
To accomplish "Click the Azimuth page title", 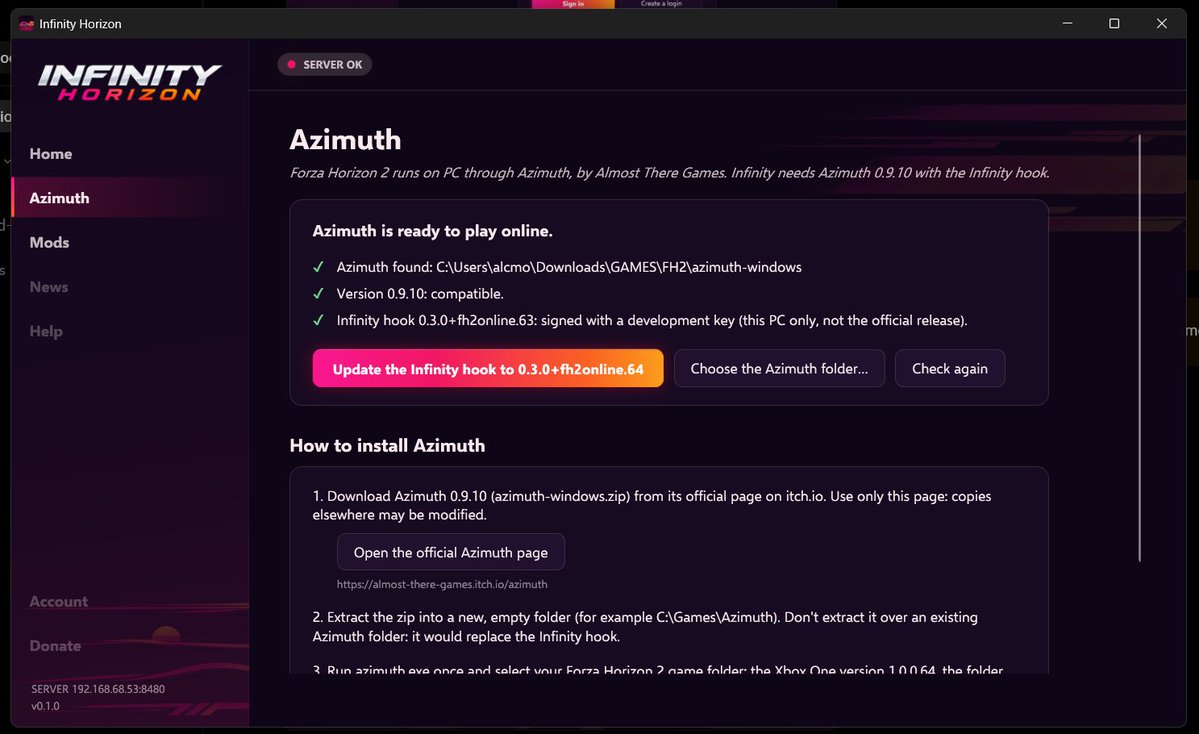I will [345, 140].
